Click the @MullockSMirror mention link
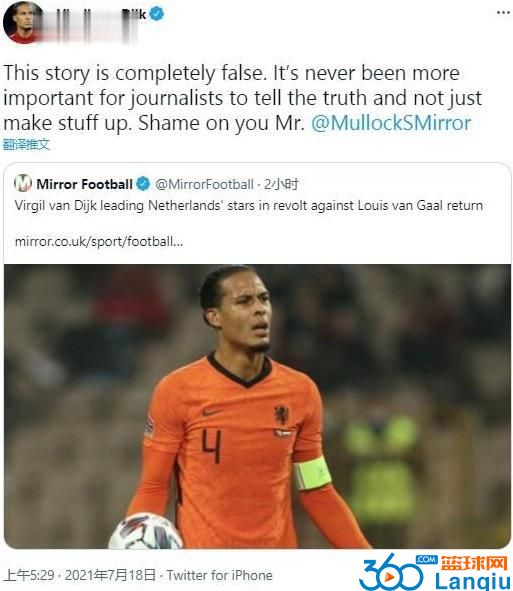The height and width of the screenshot is (591, 513). tap(391, 123)
